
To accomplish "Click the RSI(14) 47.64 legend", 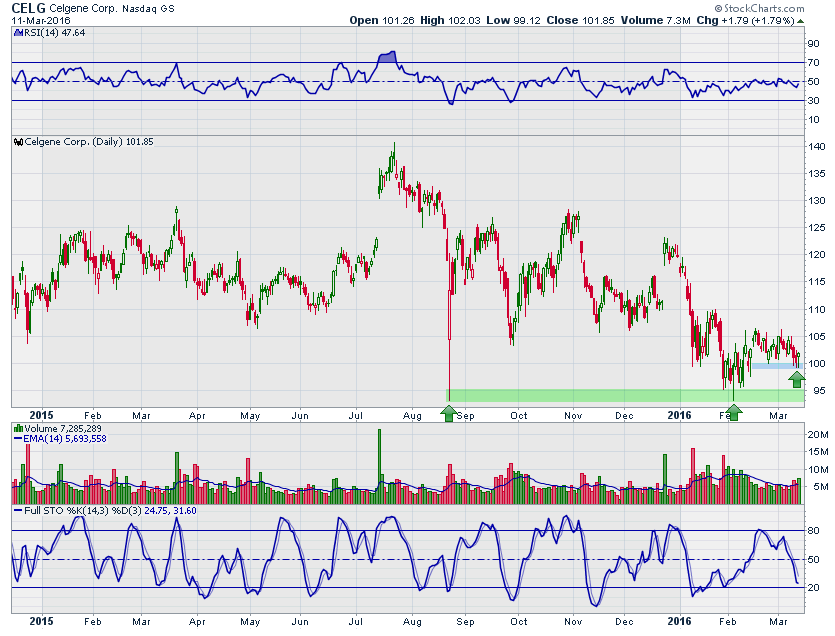I will [54, 33].
